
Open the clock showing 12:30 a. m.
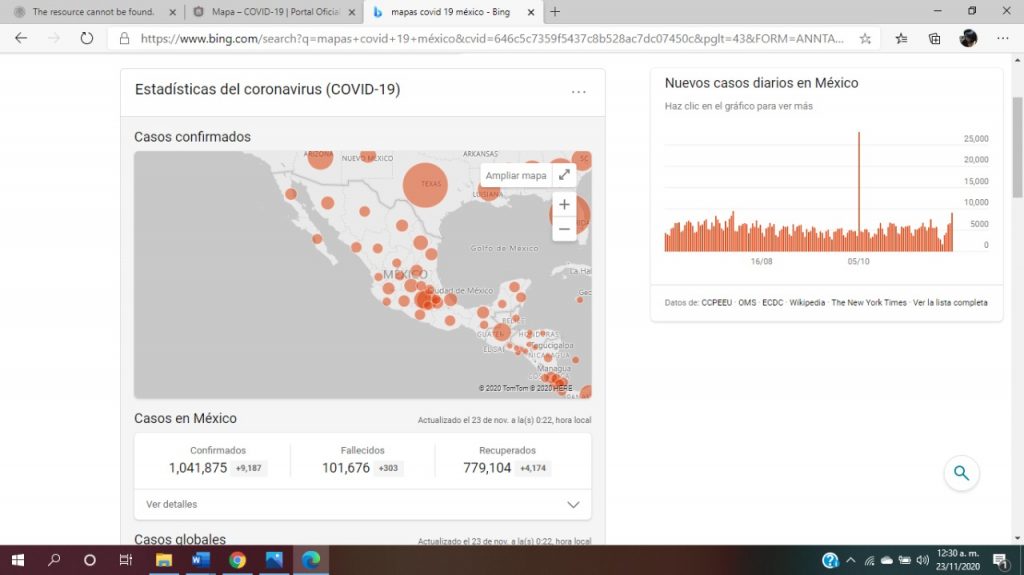[x=957, y=560]
